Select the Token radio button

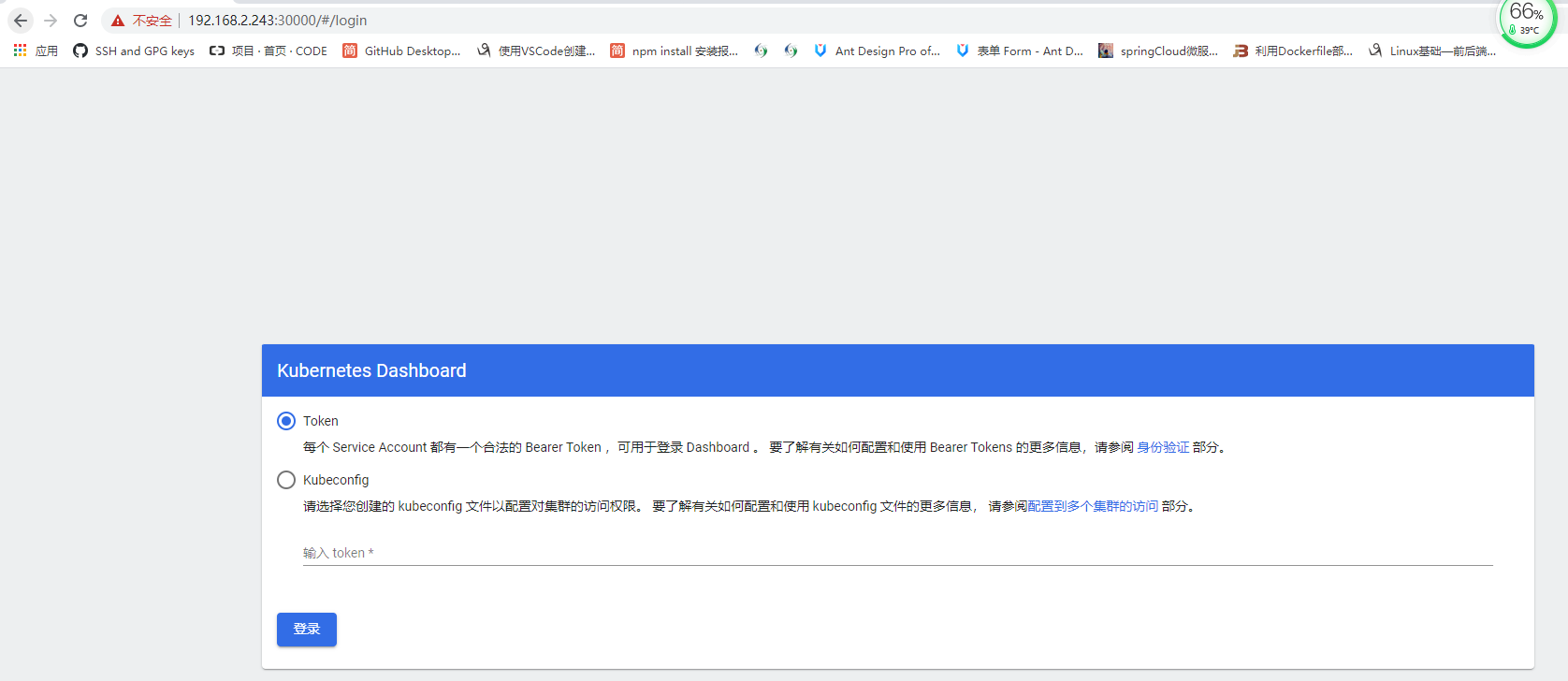(x=286, y=421)
